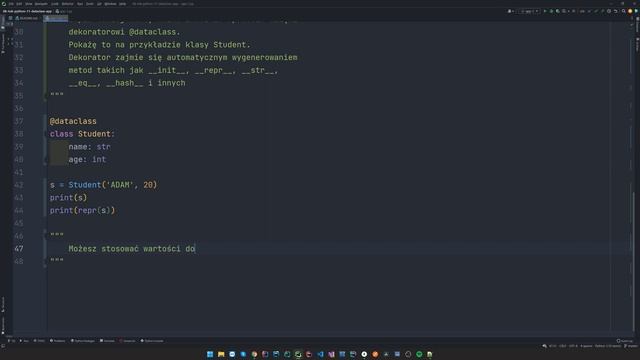640x360 pixels.
Task: Open the Services tool window tab
Action: pyautogui.click(x=127, y=341)
